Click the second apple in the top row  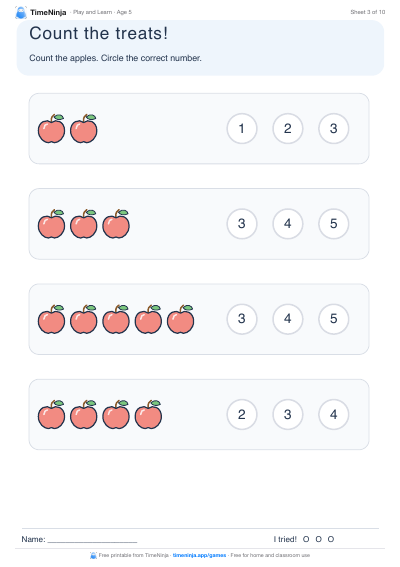(x=84, y=128)
